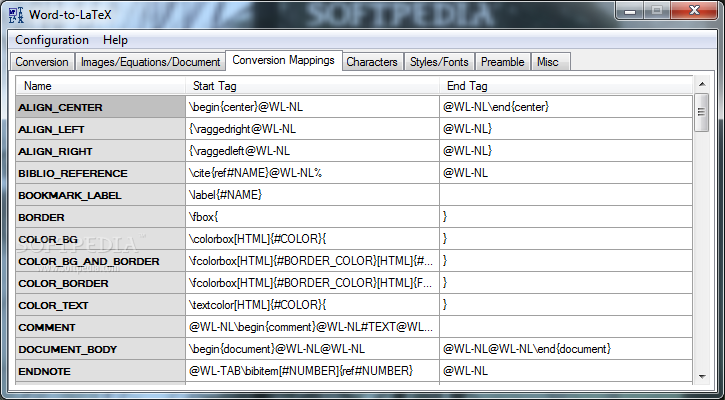Edit the BORDER end tag cell
Viewport: 725px width, 400px height.
pos(566,217)
